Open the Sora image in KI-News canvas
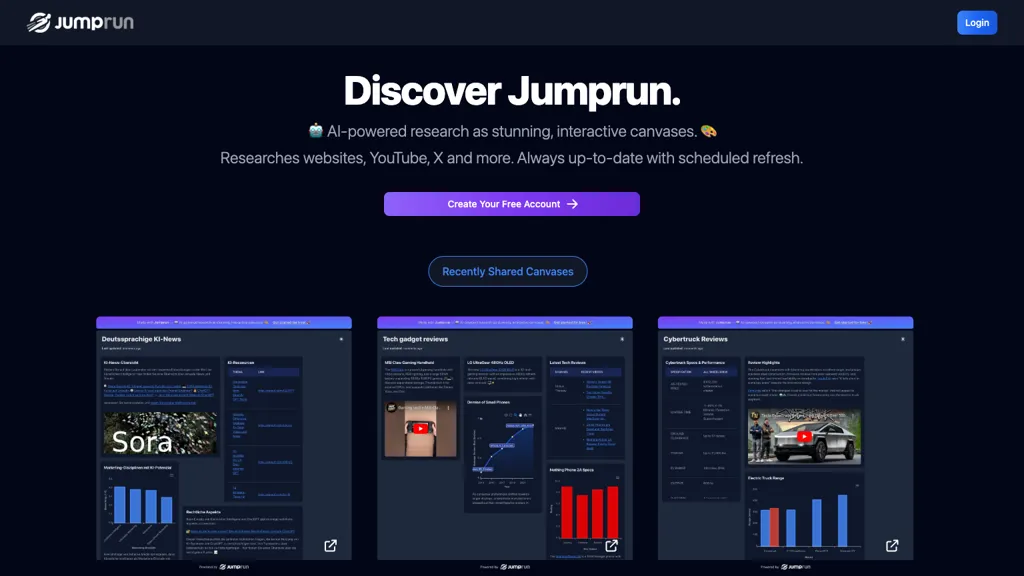 [160, 434]
